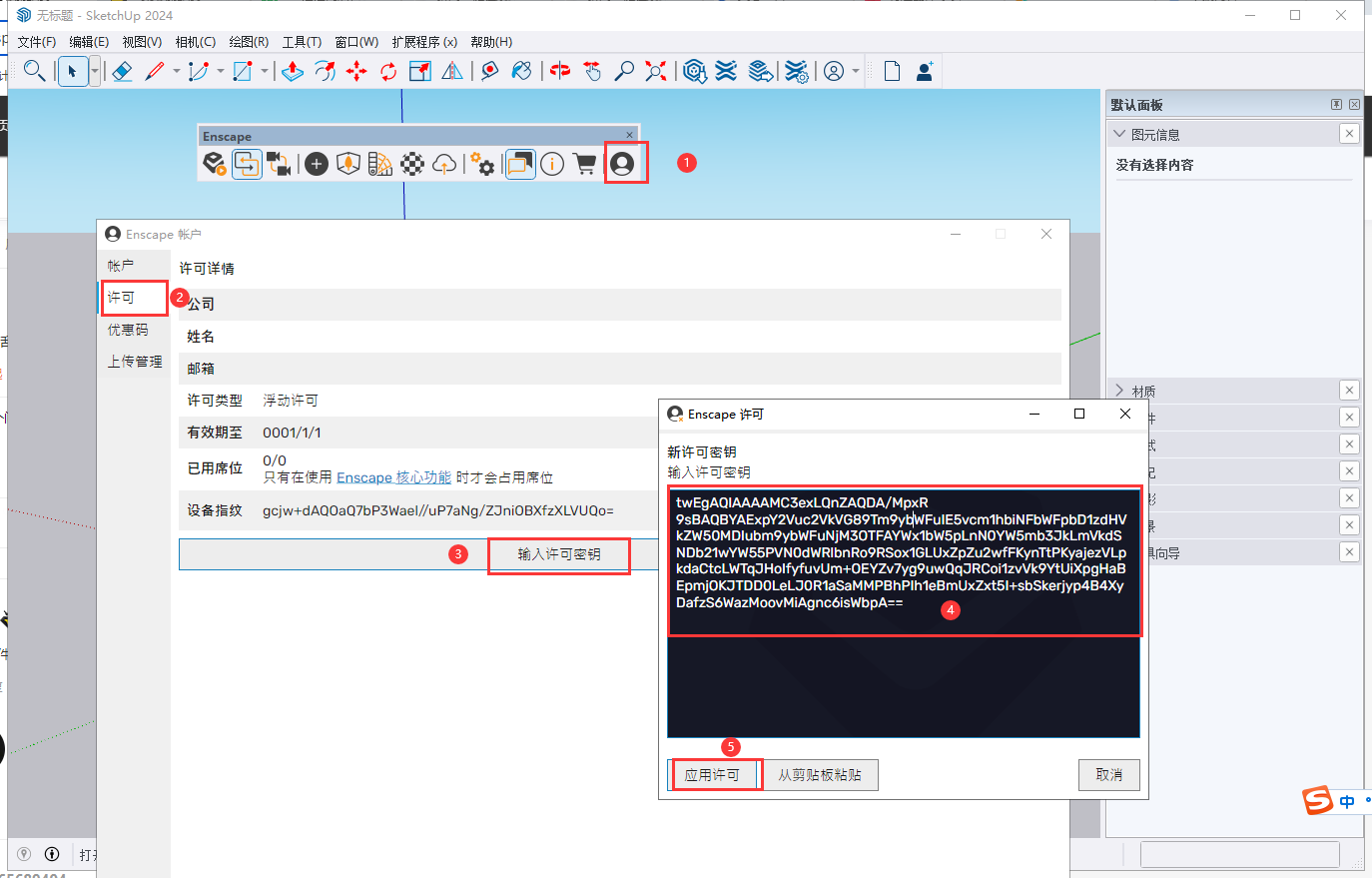The width and height of the screenshot is (1372, 878).
Task: Activate the Zoom magnifier tool
Action: pyautogui.click(x=624, y=71)
